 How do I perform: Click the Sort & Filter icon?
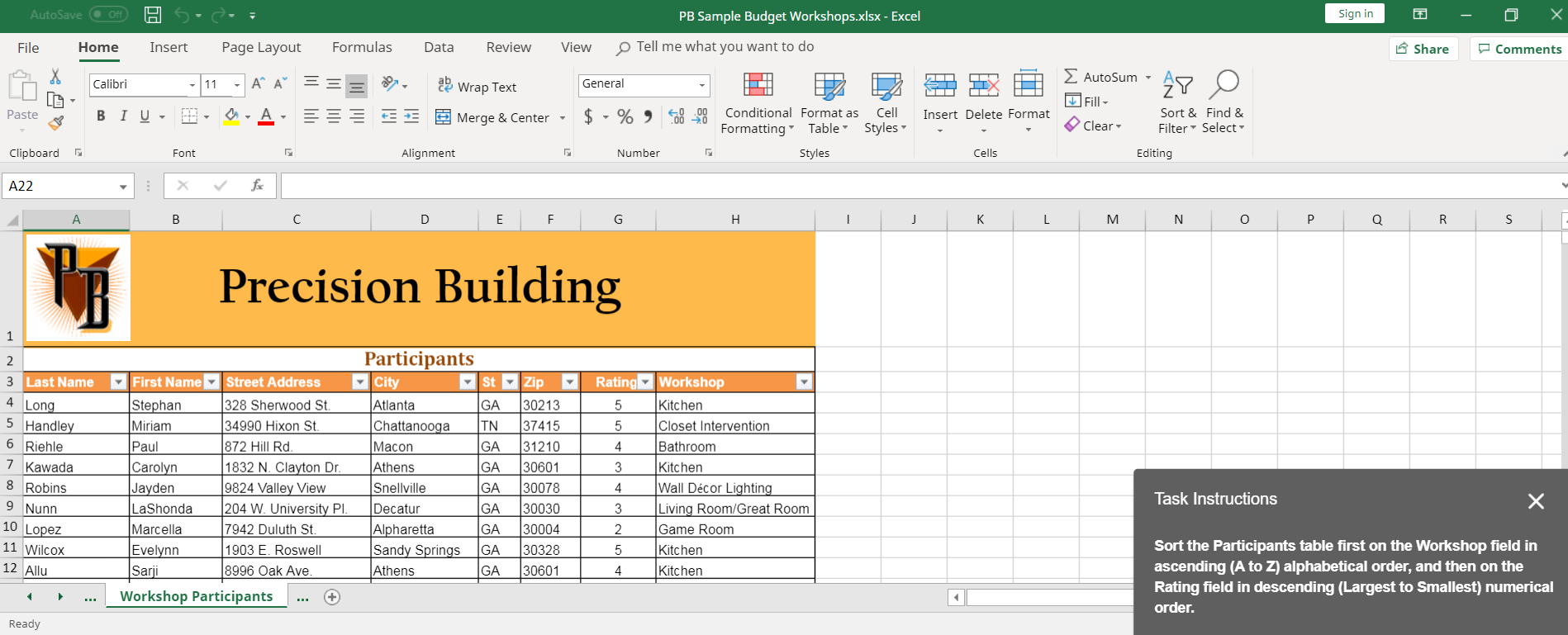click(x=1177, y=86)
